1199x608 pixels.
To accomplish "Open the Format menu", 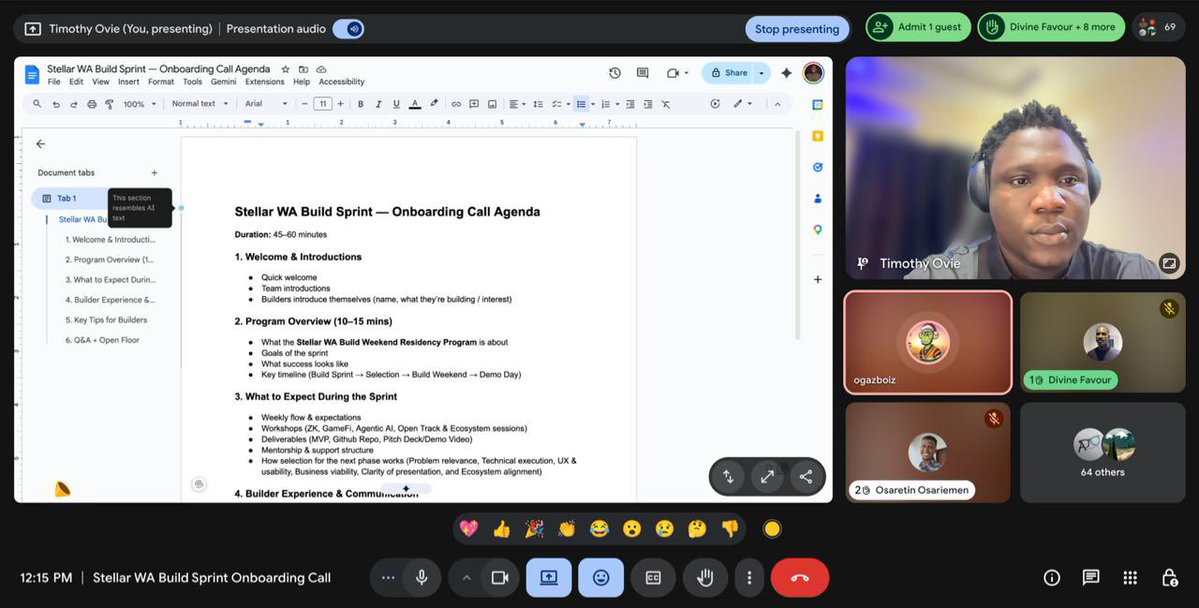I will pos(161,82).
